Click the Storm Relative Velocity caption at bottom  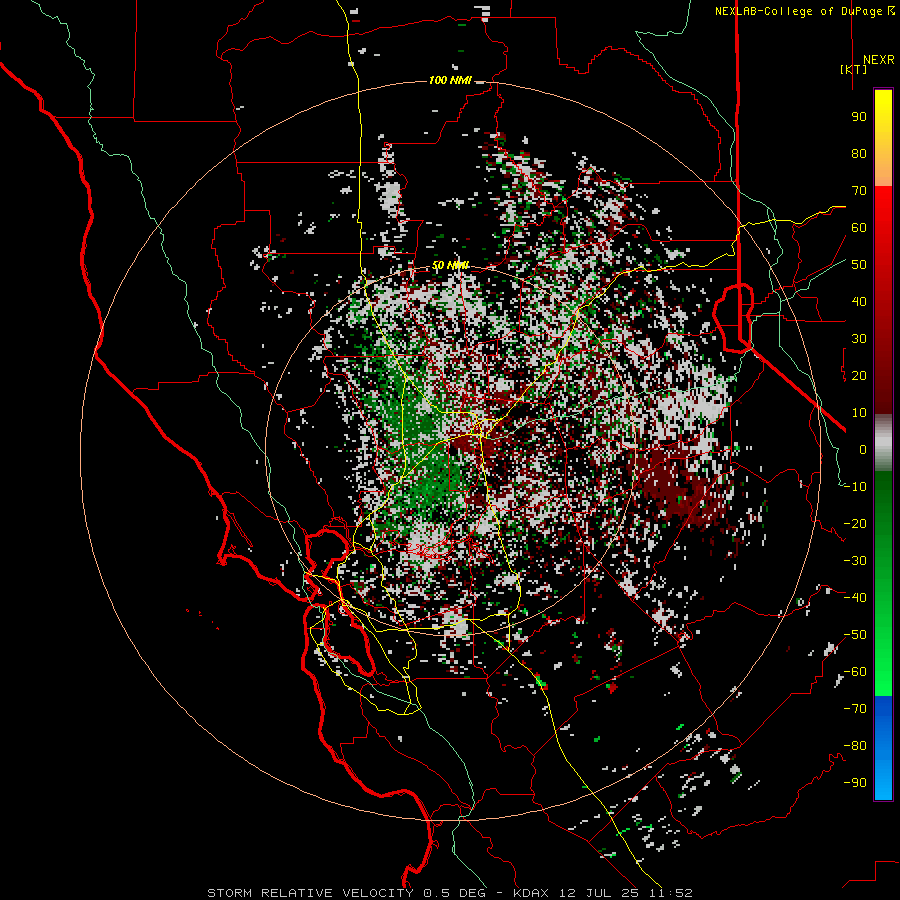[x=450, y=893]
